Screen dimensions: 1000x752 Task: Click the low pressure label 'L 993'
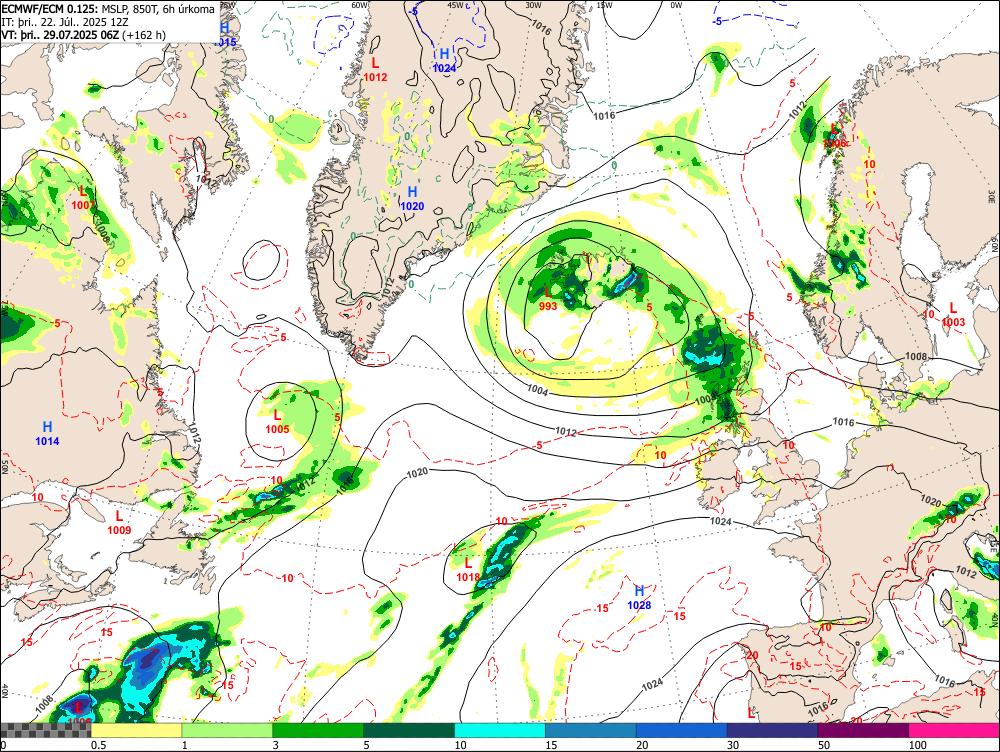(x=548, y=299)
